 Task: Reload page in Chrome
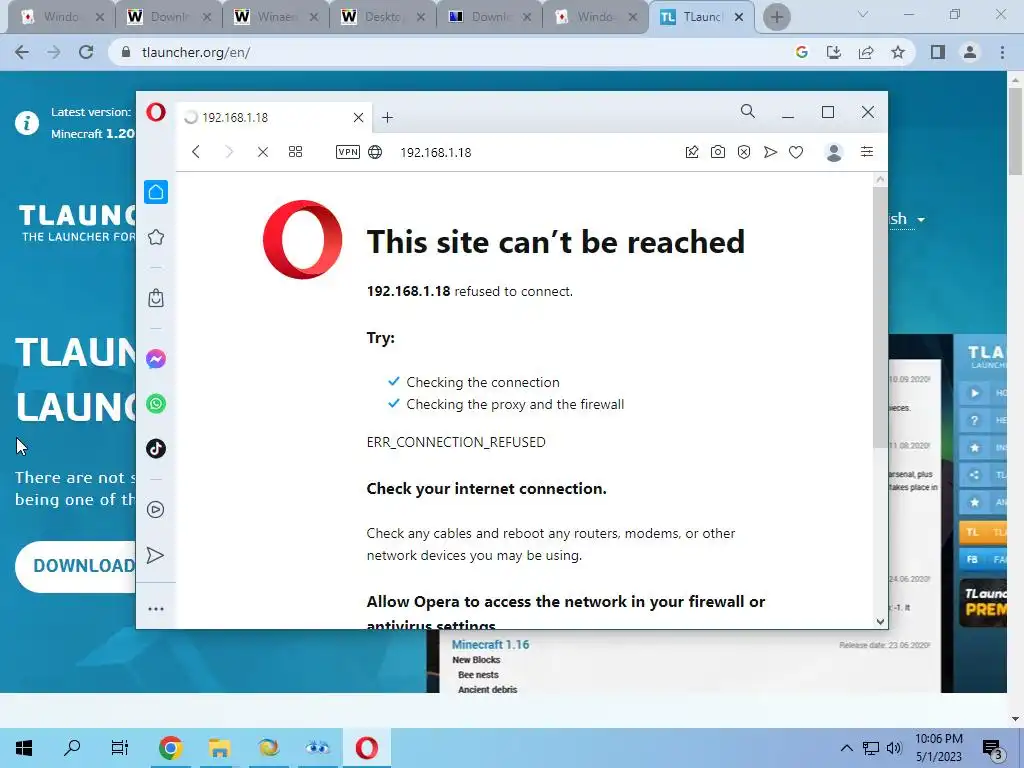click(x=86, y=52)
